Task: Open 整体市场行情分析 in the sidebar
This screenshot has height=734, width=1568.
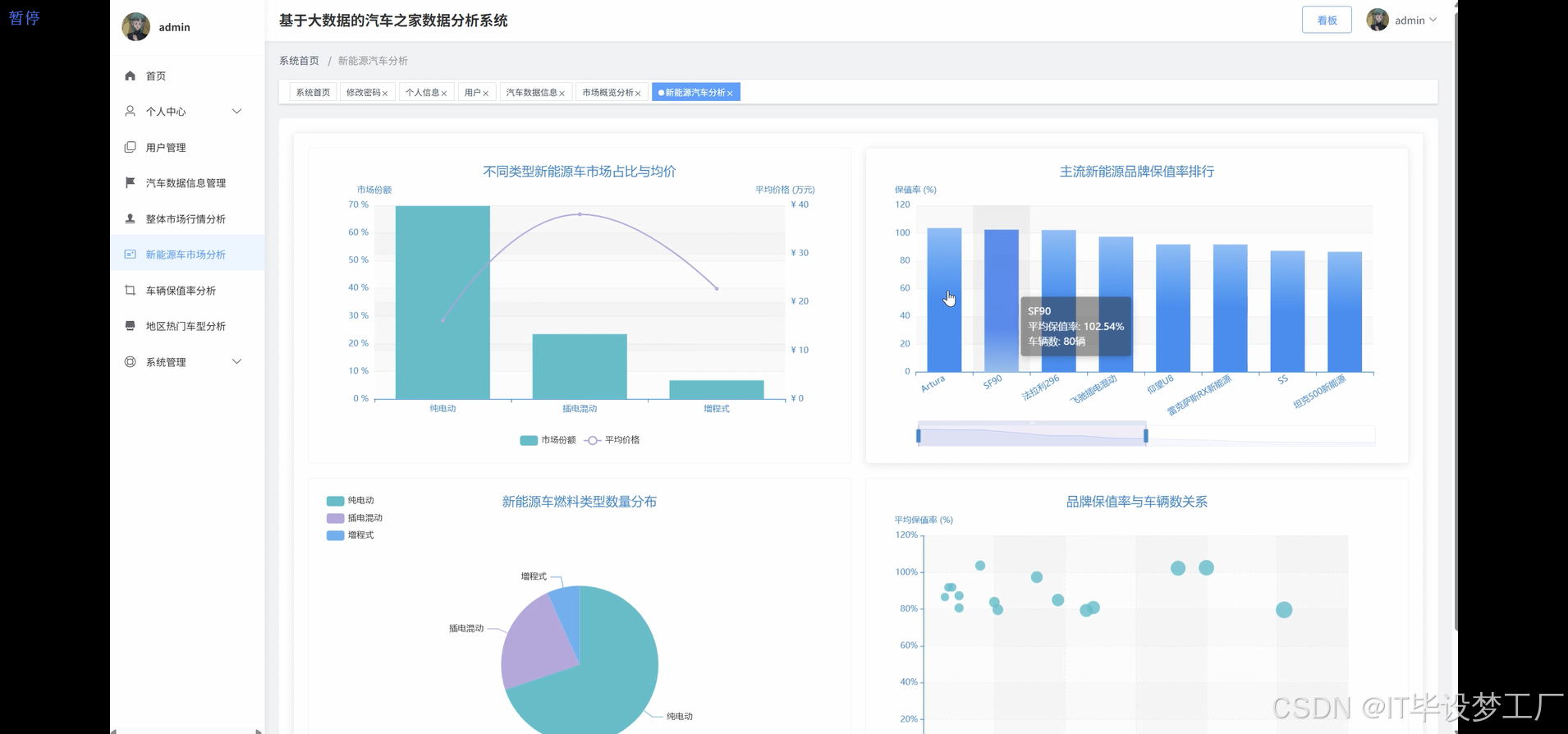Action: [187, 218]
